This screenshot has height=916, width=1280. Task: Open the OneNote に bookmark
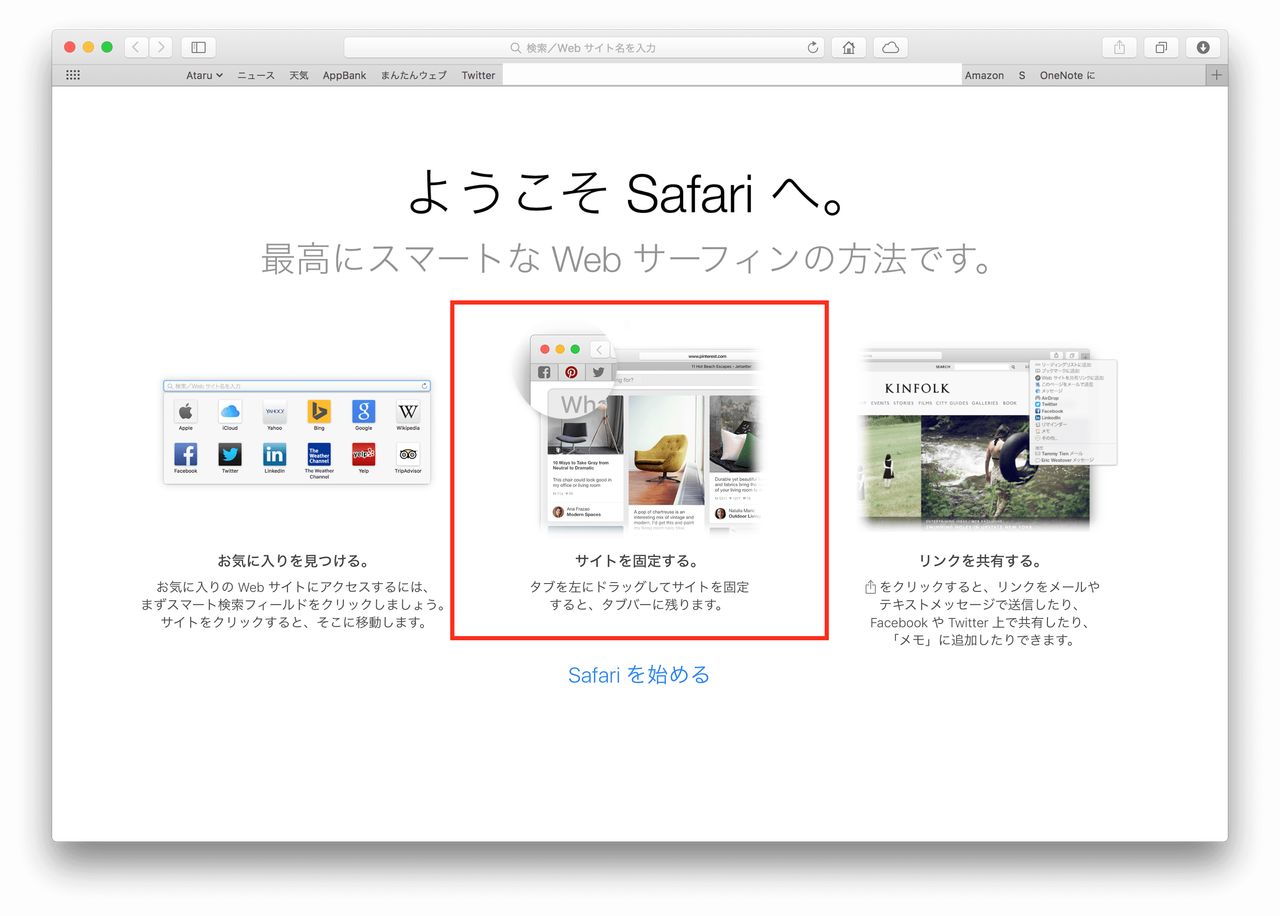point(1067,75)
